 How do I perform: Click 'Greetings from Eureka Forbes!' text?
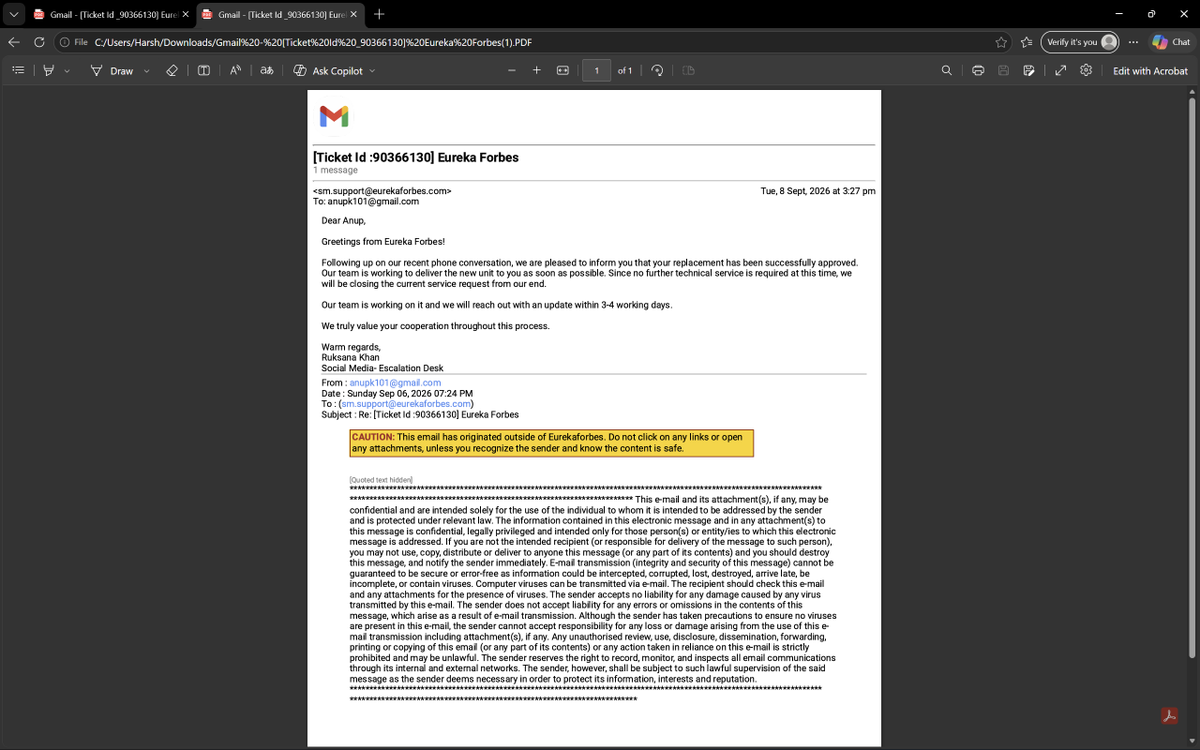[x=383, y=242]
